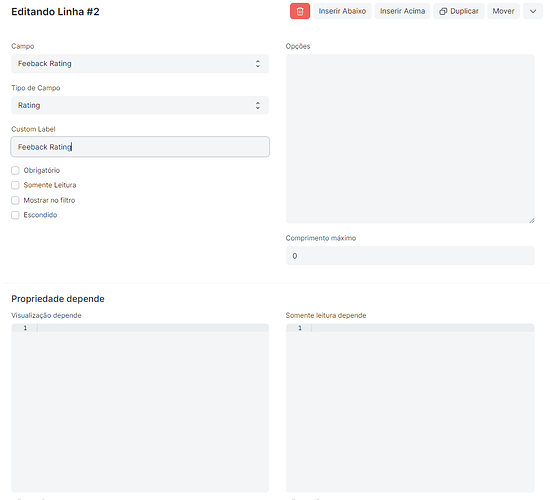Click the chevron-down collapse row icon

tap(533, 11)
